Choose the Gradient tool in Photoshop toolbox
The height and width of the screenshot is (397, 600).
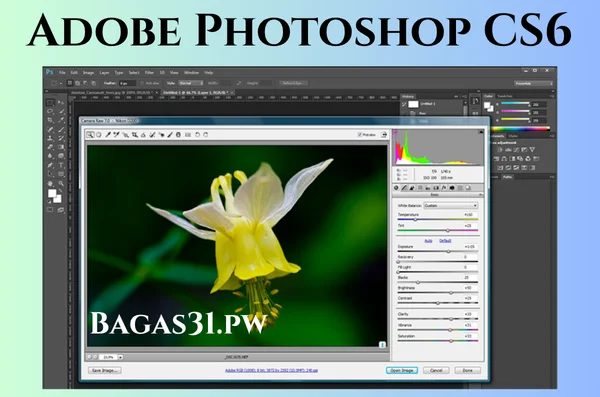click(x=61, y=147)
